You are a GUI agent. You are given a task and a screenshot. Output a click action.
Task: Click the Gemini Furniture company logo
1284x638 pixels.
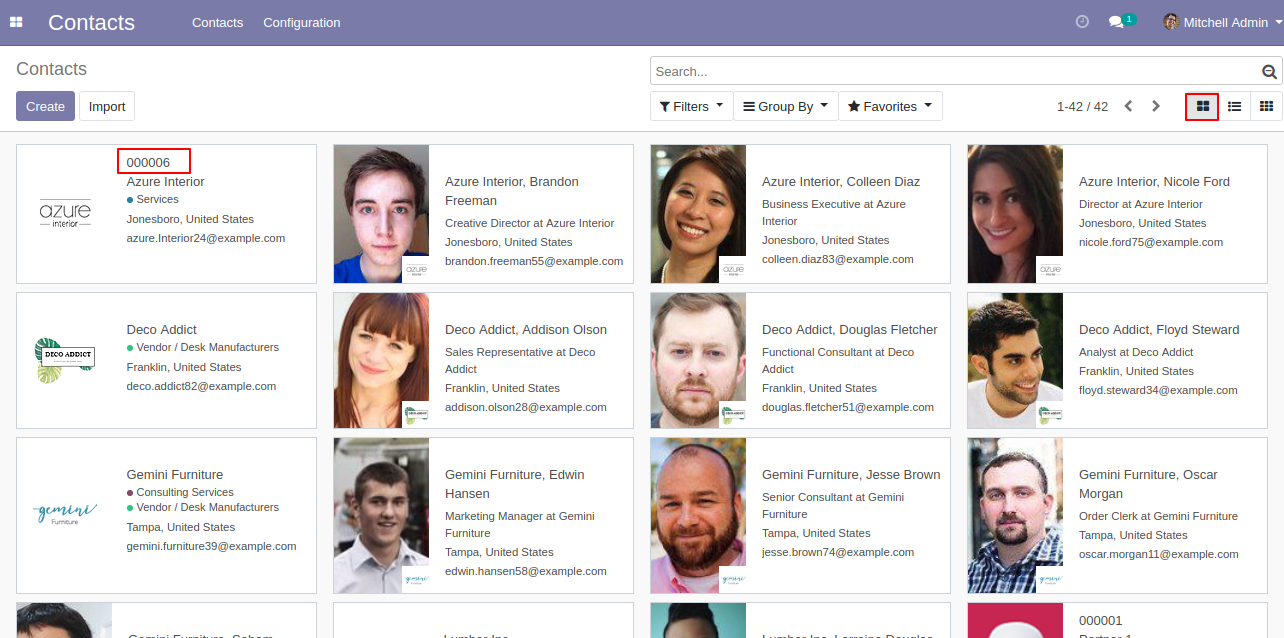[x=65, y=514]
